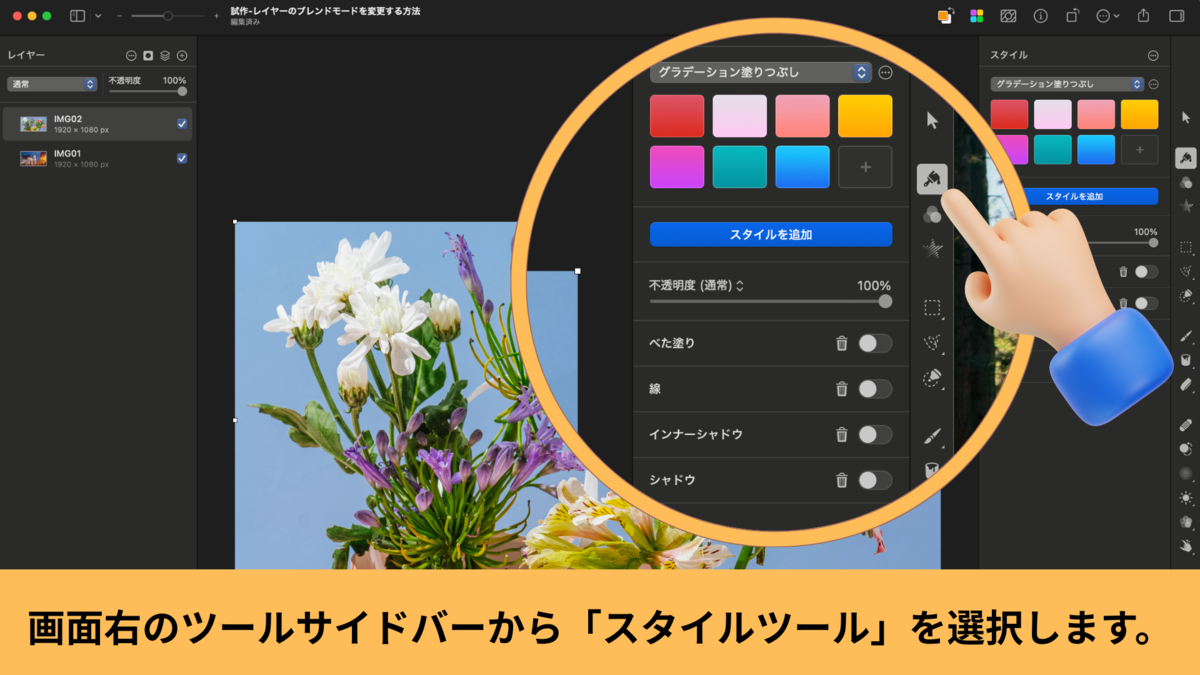The width and height of the screenshot is (1200, 675).
Task: Enable the 線 toggle in the magnified view
Action: pyautogui.click(x=875, y=389)
